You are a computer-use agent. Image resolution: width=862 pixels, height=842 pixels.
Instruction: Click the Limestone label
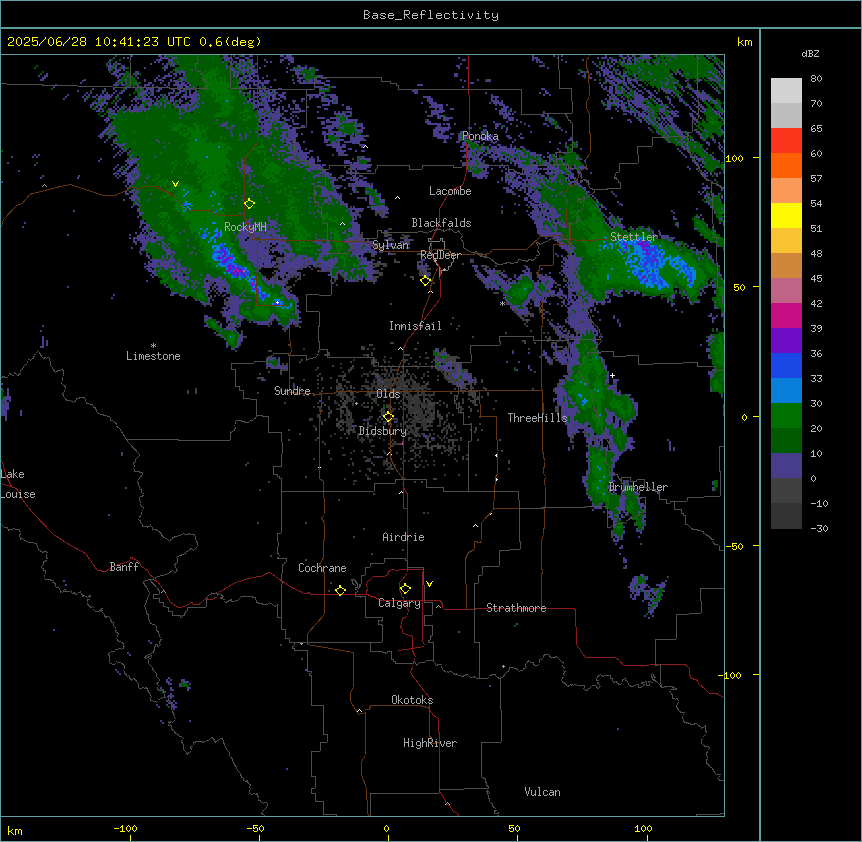[153, 356]
